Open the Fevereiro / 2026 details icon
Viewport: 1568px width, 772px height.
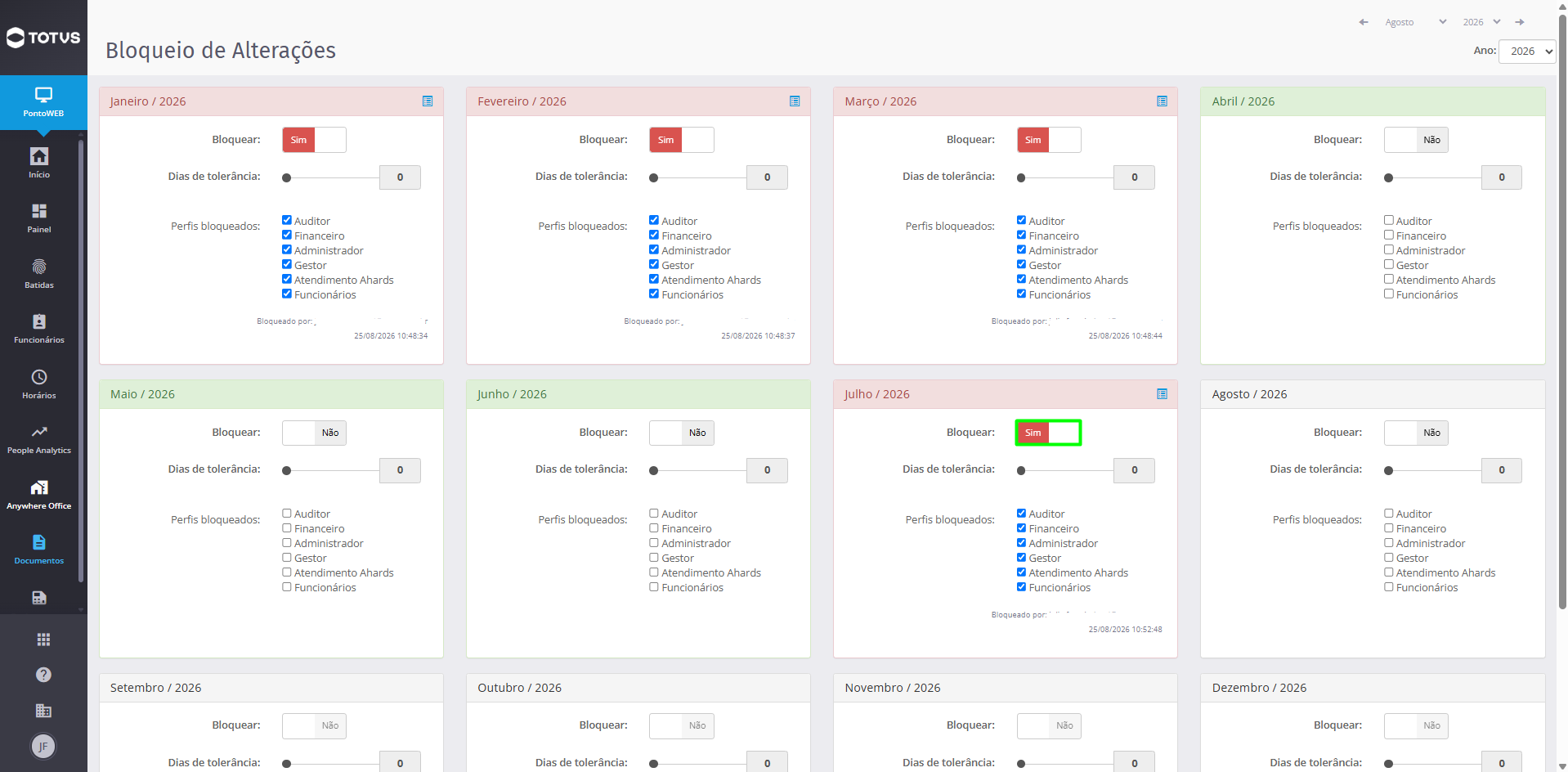pyautogui.click(x=795, y=101)
